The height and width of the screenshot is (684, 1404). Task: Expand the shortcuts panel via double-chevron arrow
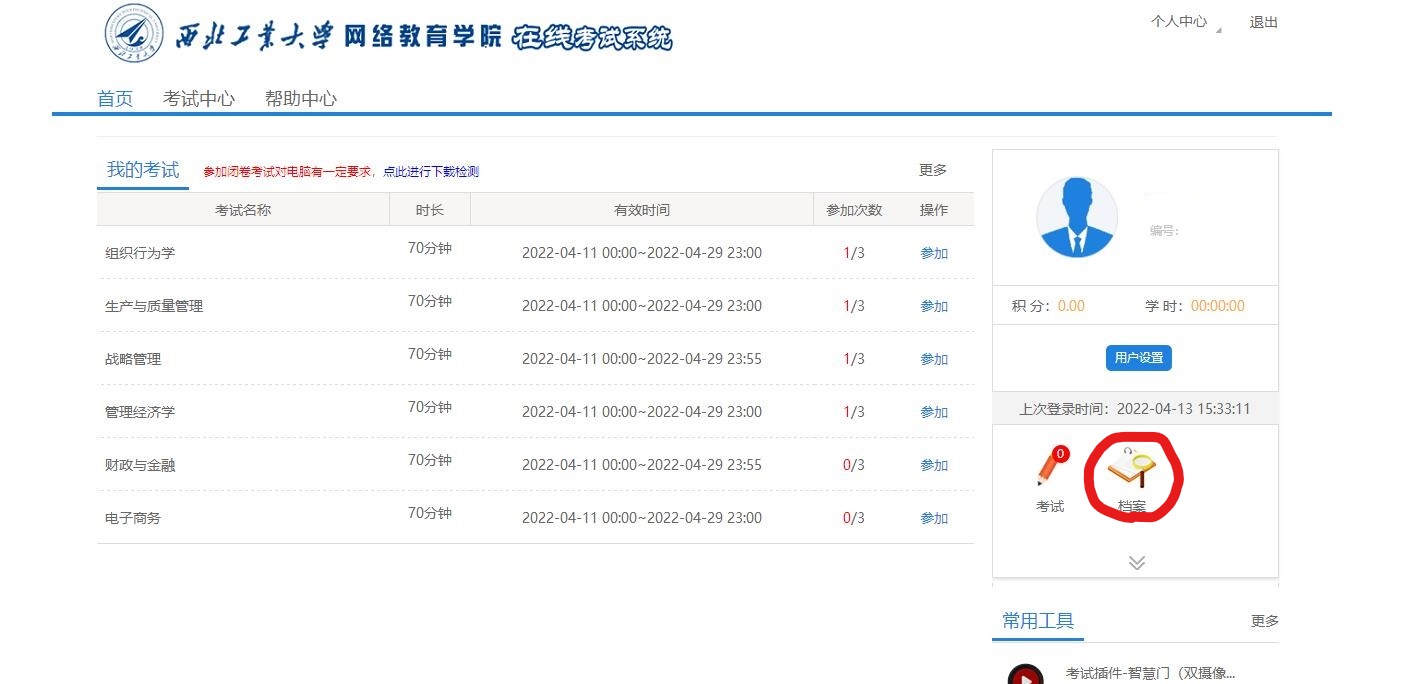tap(1135, 562)
